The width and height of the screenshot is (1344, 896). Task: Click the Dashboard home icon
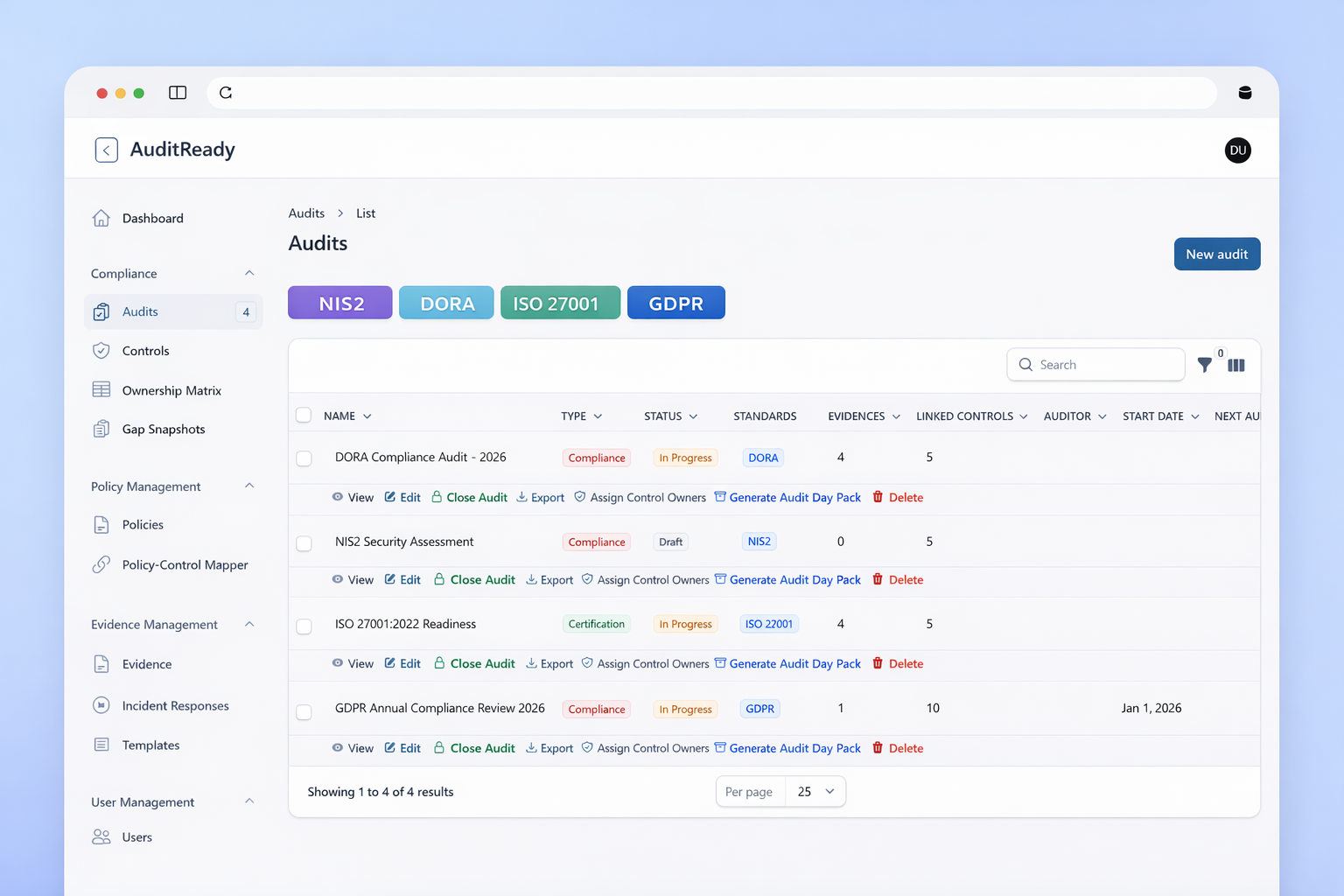pos(101,218)
